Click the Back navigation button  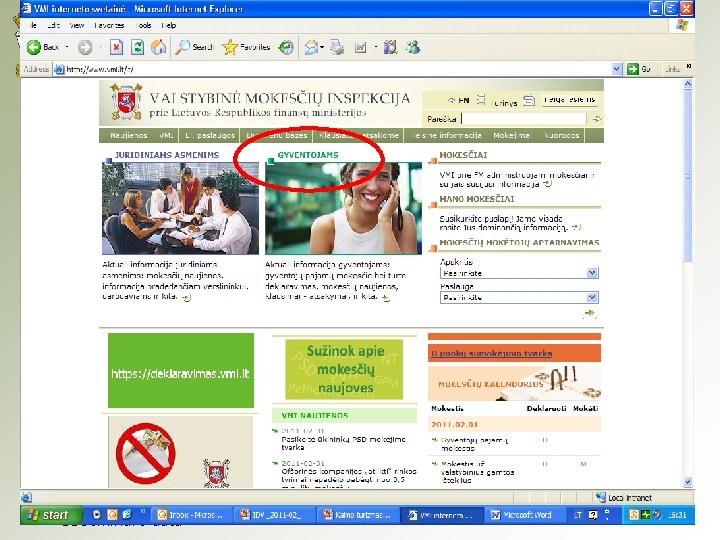[x=43, y=47]
